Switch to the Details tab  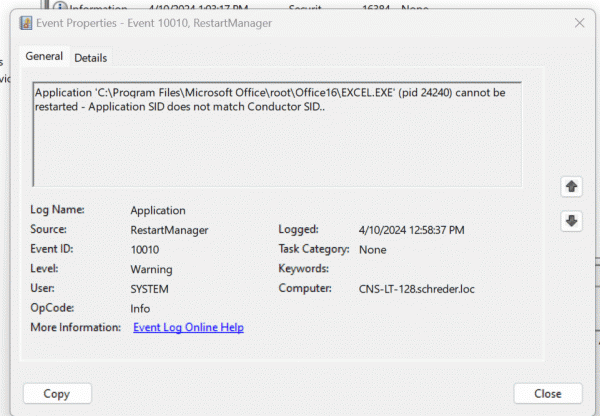pos(91,58)
